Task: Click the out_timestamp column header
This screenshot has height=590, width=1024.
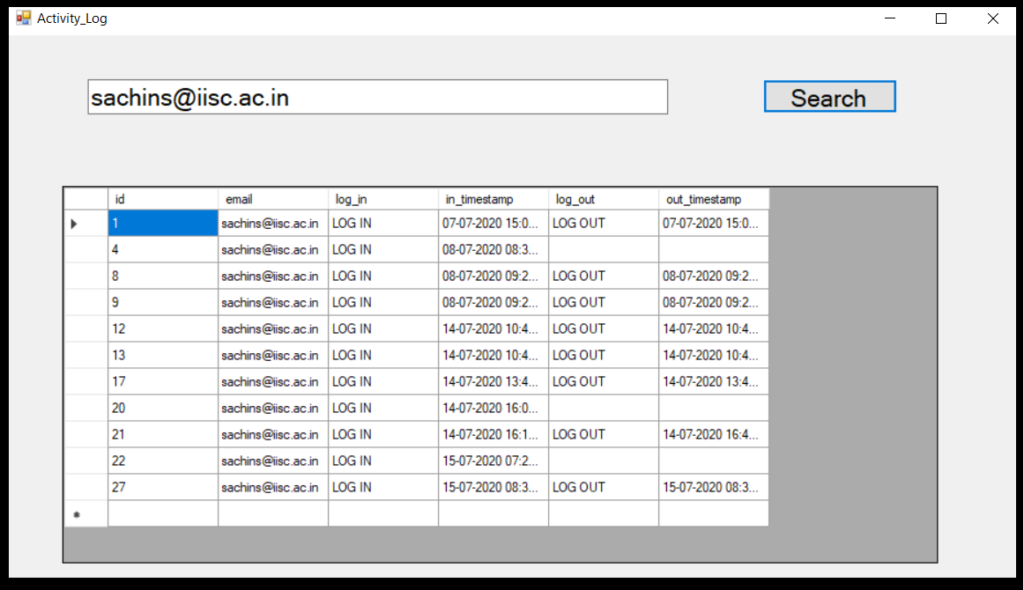Action: coord(712,199)
